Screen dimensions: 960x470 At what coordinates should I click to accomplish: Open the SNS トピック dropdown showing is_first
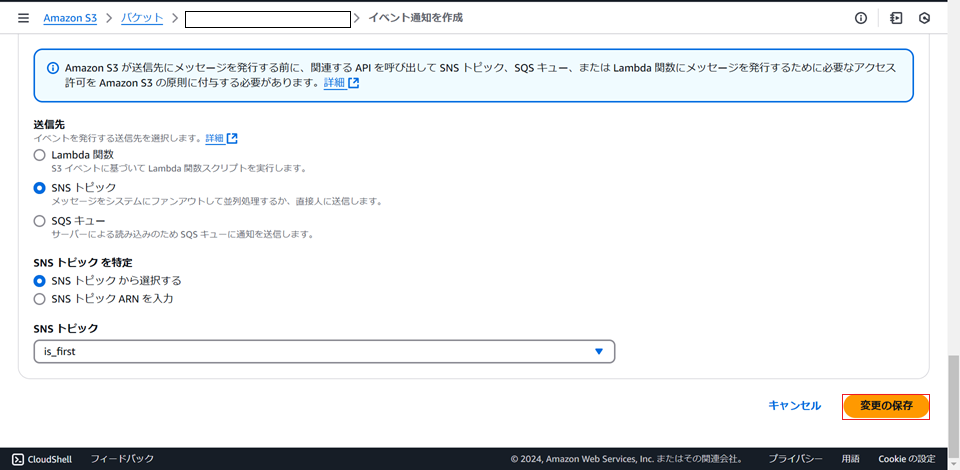(324, 352)
